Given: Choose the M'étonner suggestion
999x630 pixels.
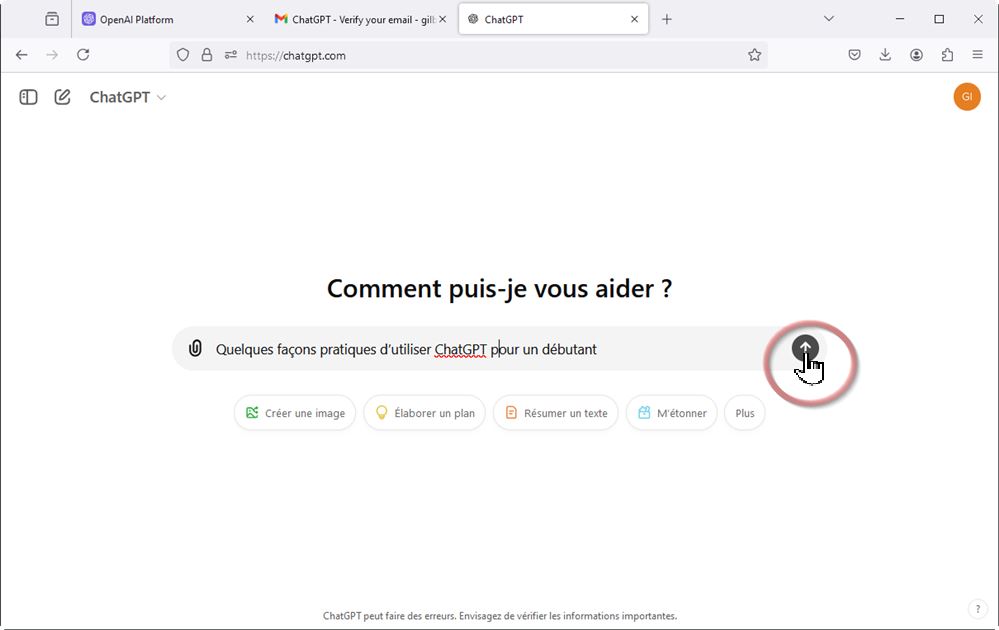Looking at the screenshot, I should coord(672,413).
